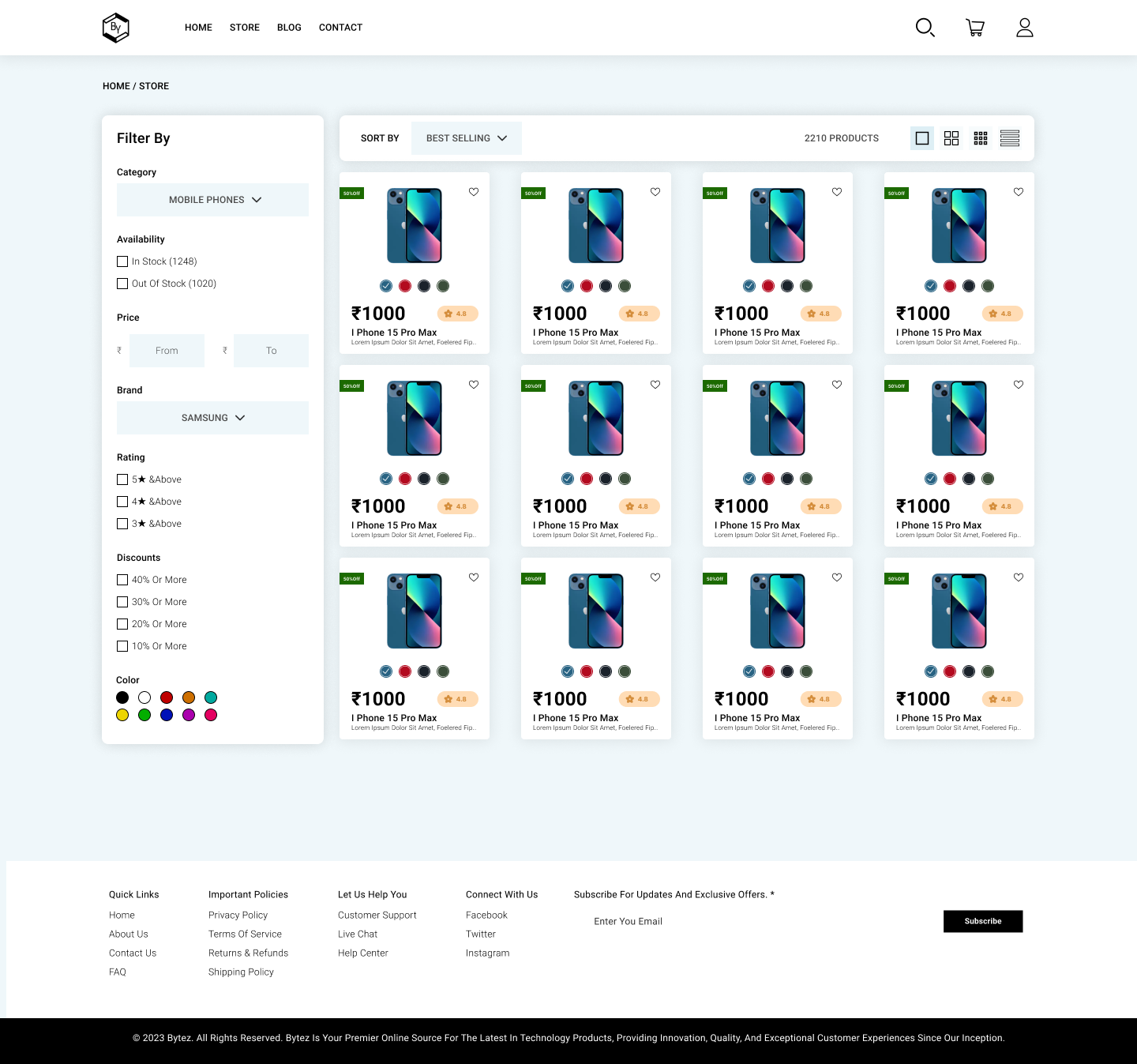
Task: Click heart on third product in middle row
Action: click(x=837, y=385)
